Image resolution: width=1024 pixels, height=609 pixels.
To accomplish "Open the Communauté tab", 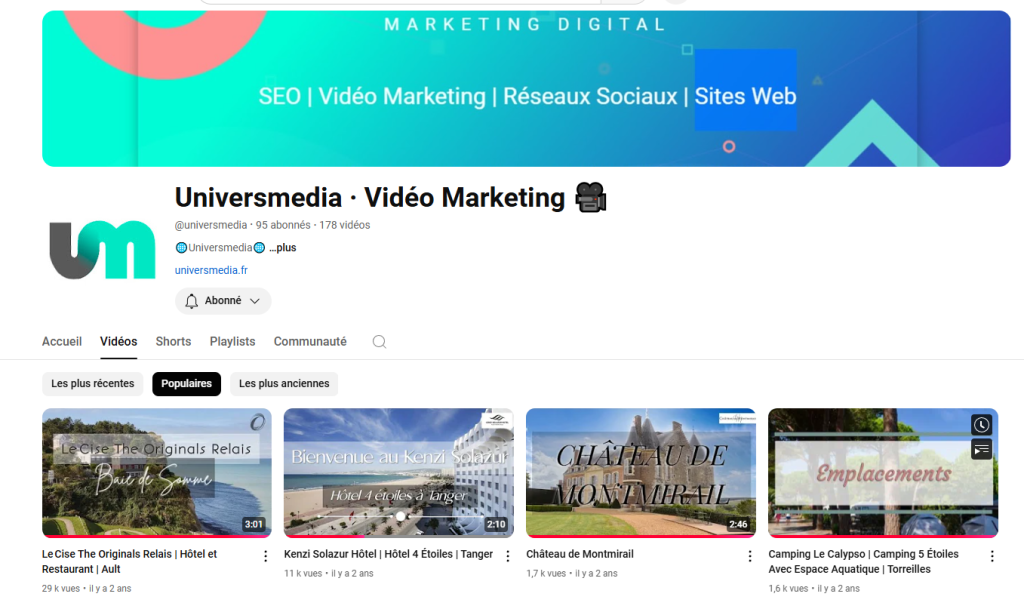I will [310, 342].
